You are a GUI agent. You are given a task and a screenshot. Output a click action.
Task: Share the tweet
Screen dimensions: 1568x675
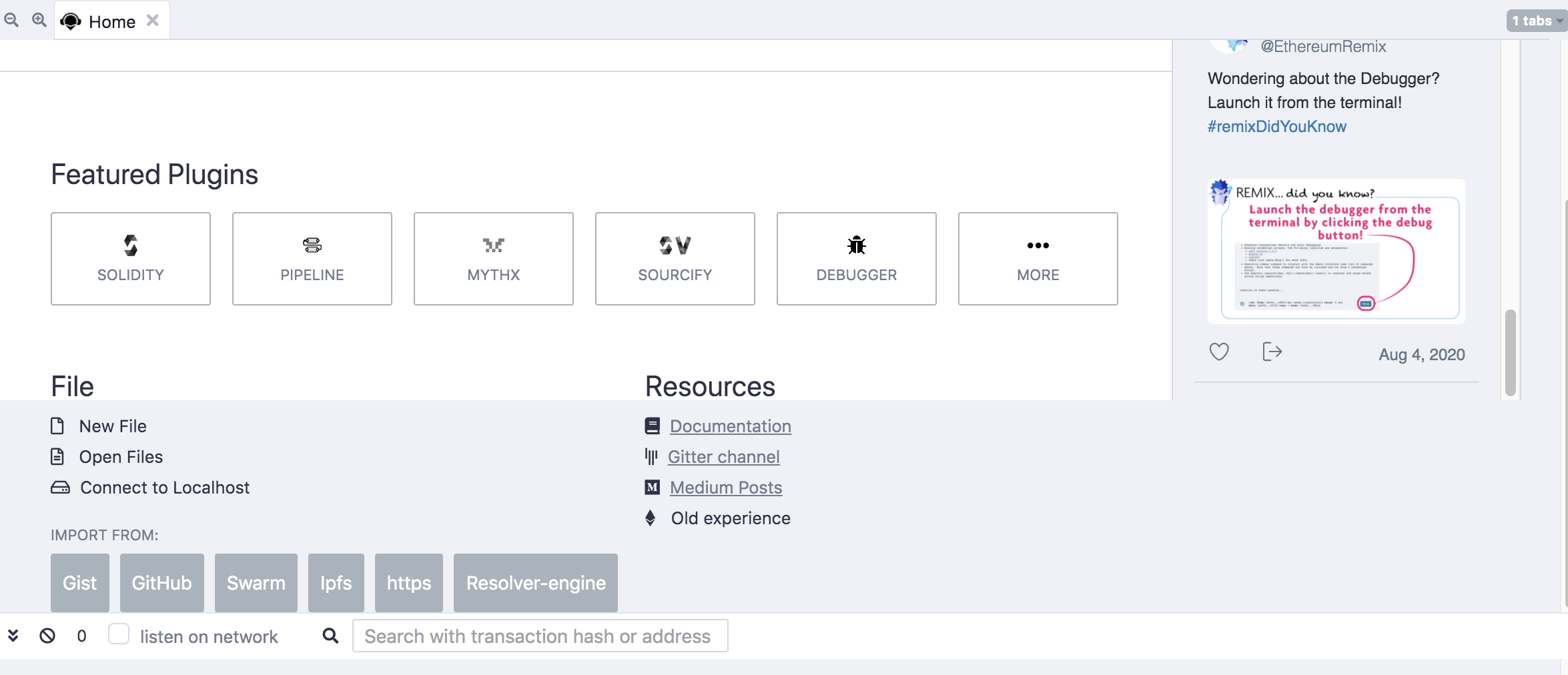coord(1272,352)
